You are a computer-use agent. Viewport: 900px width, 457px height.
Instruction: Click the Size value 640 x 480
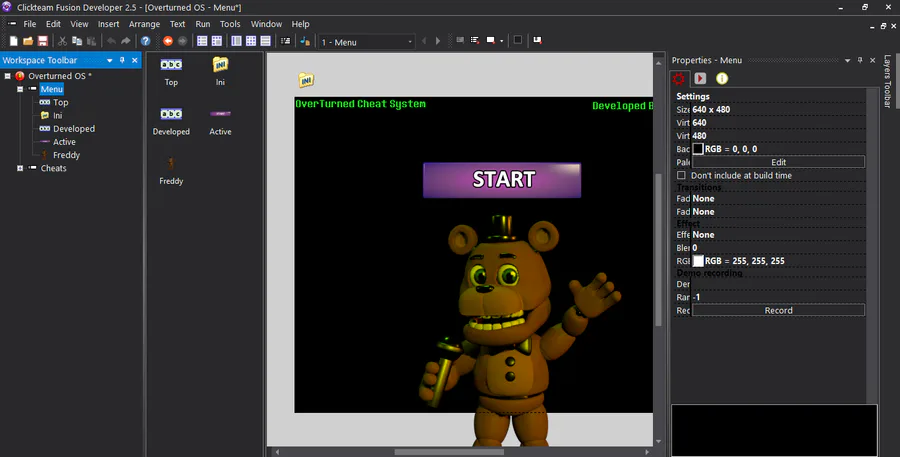tap(711, 110)
